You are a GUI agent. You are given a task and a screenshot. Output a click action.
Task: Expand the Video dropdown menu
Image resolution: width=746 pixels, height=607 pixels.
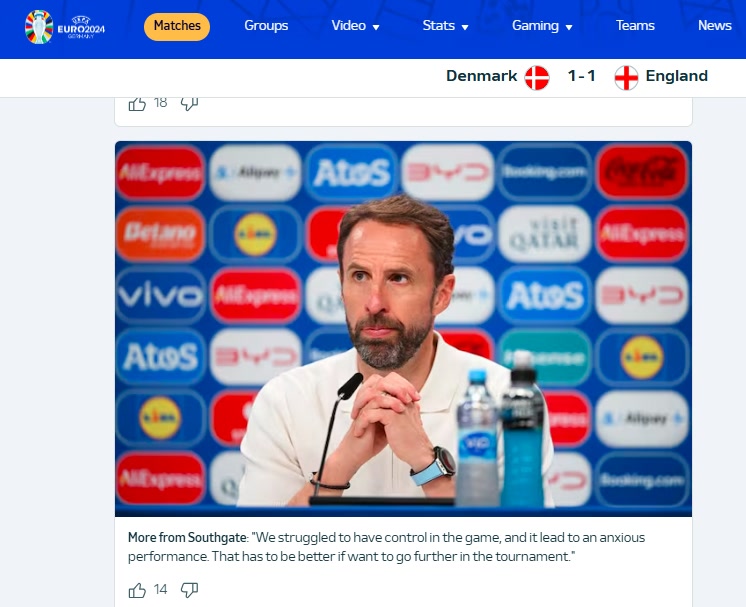coord(355,26)
